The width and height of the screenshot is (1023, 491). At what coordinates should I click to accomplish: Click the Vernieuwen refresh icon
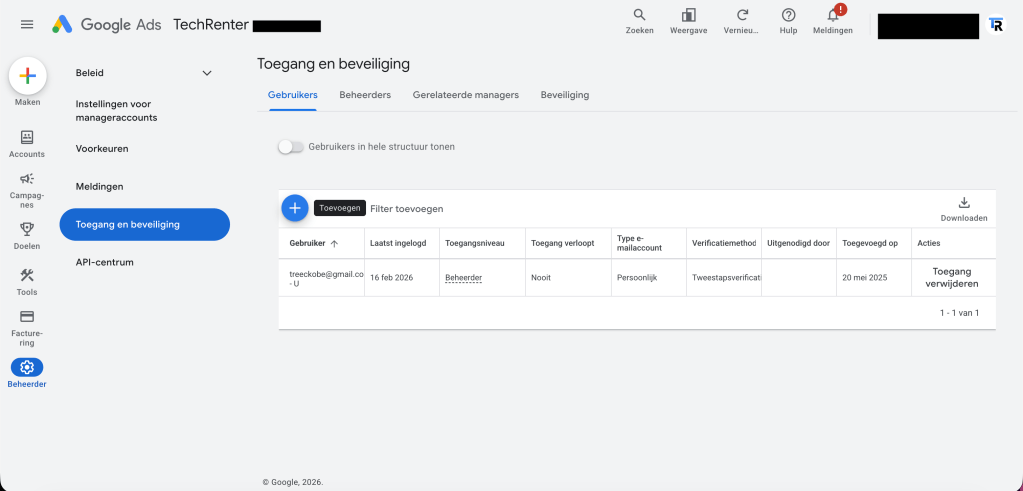coord(742,16)
